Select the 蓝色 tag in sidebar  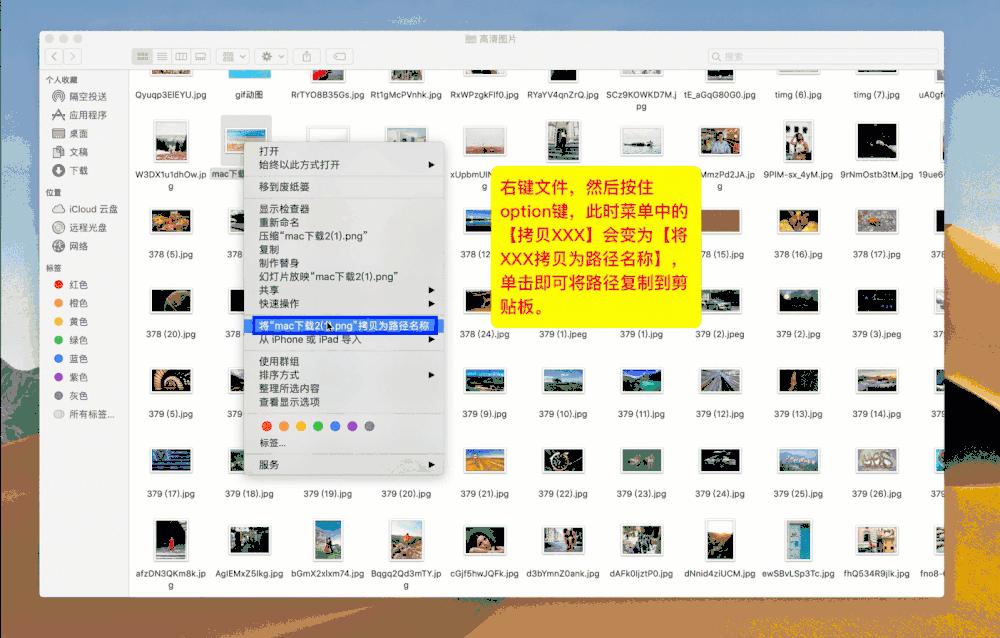[x=70, y=359]
